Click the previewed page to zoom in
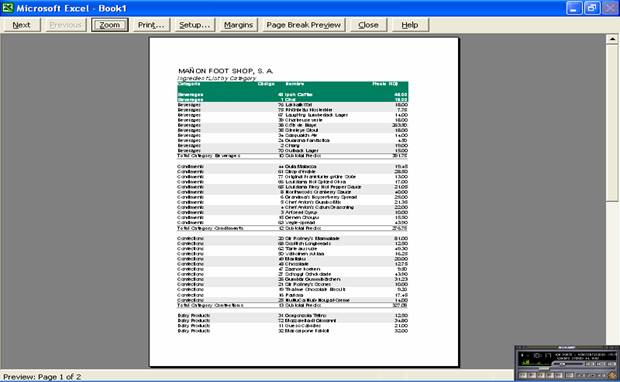The width and height of the screenshot is (620, 382). pyautogui.click(x=304, y=202)
